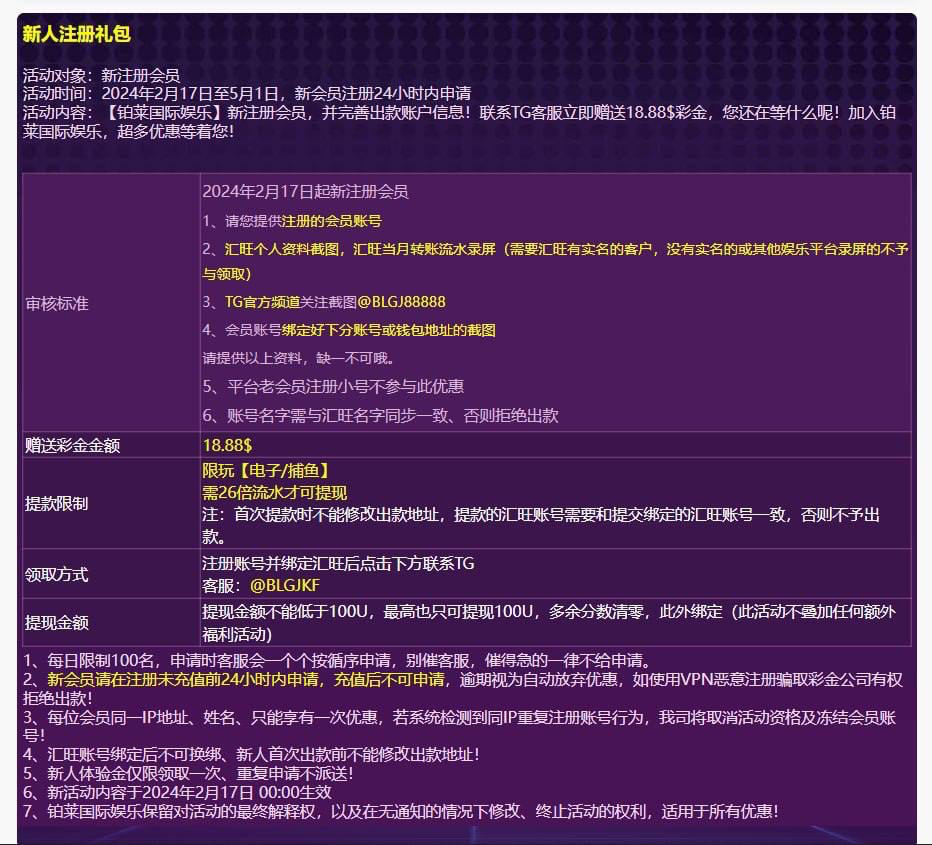Viewport: 932px width, 845px height.
Task: Click the 活动时间 date range line
Action: 246,94
